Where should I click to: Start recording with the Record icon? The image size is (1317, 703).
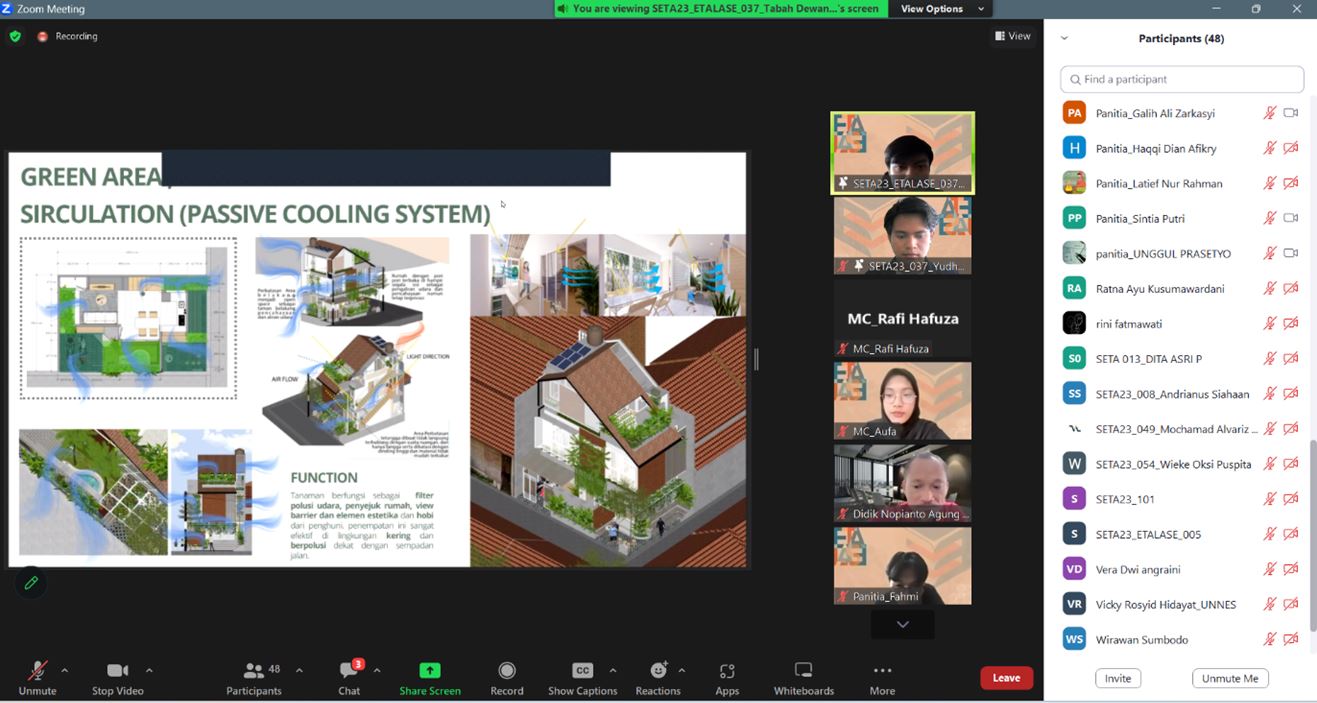click(x=507, y=671)
